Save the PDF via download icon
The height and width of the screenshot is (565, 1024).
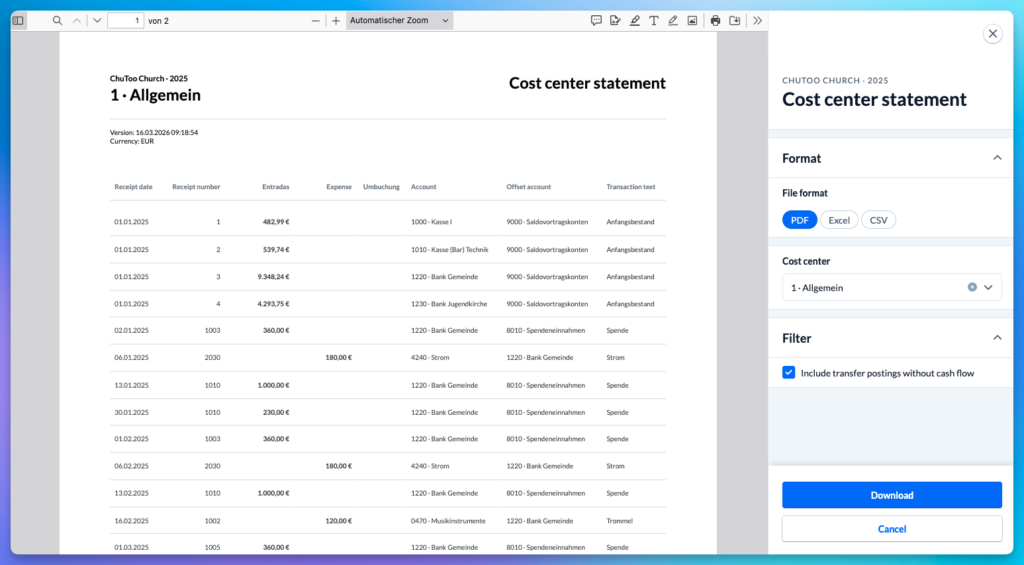coord(735,21)
